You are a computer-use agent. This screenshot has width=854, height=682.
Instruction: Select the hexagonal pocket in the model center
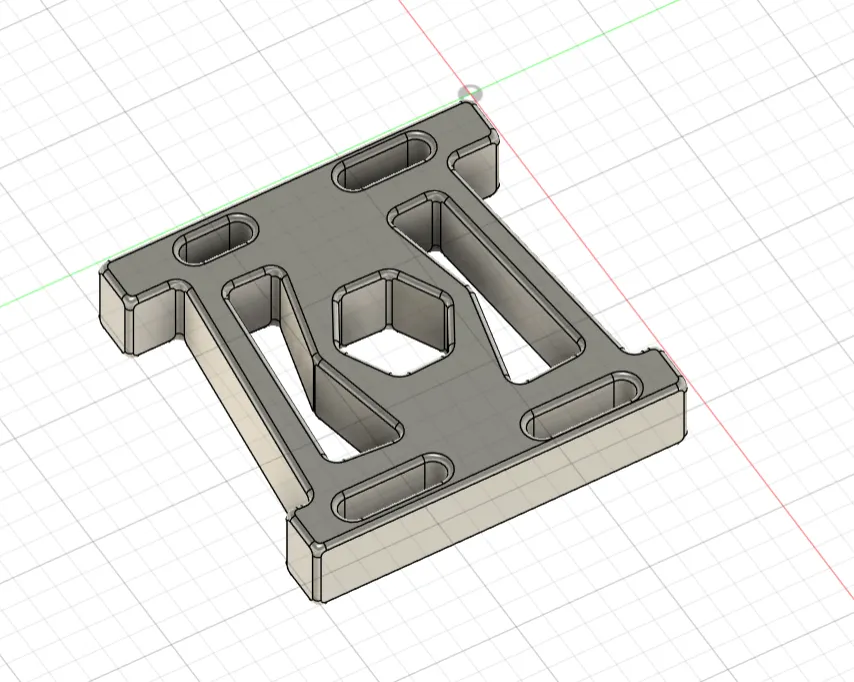(x=394, y=322)
